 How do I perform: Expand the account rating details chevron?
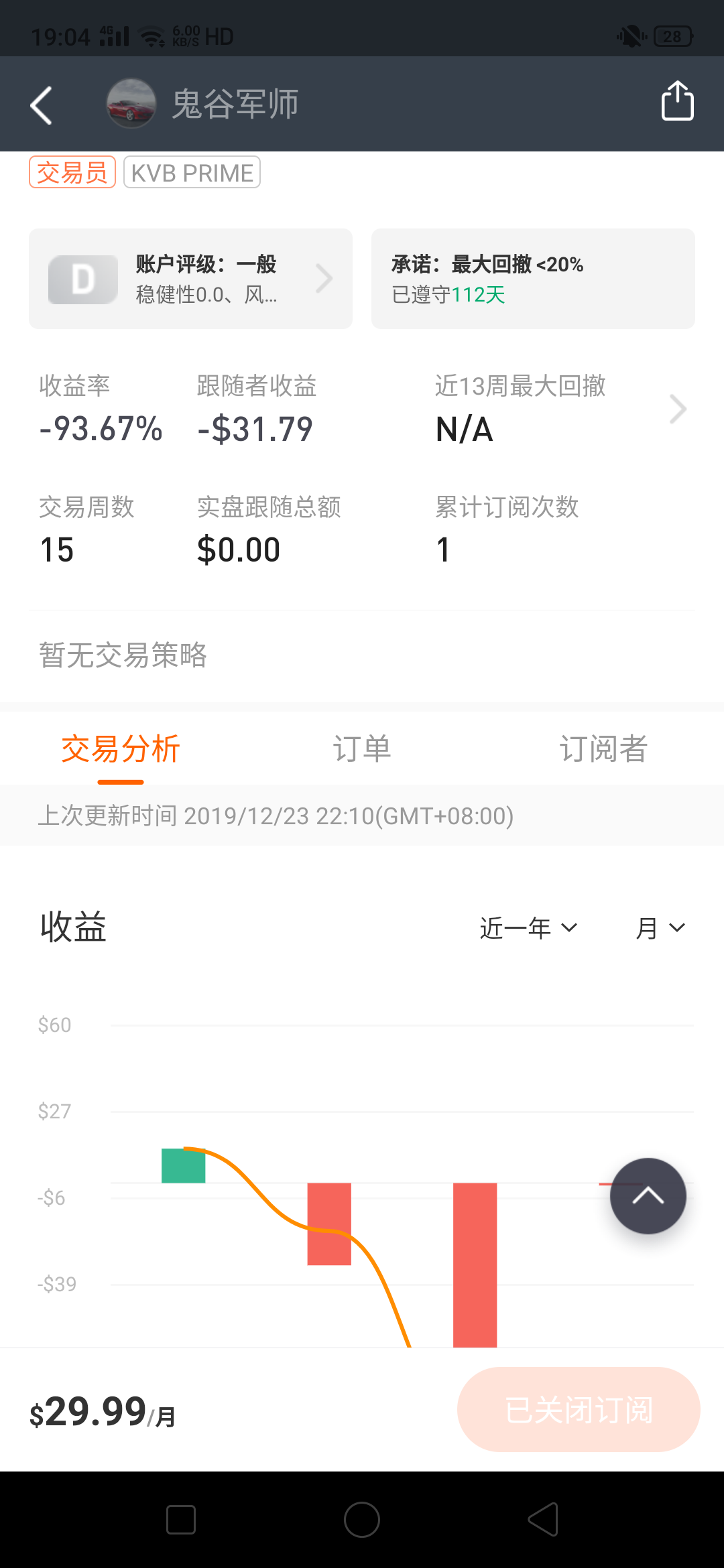[324, 279]
